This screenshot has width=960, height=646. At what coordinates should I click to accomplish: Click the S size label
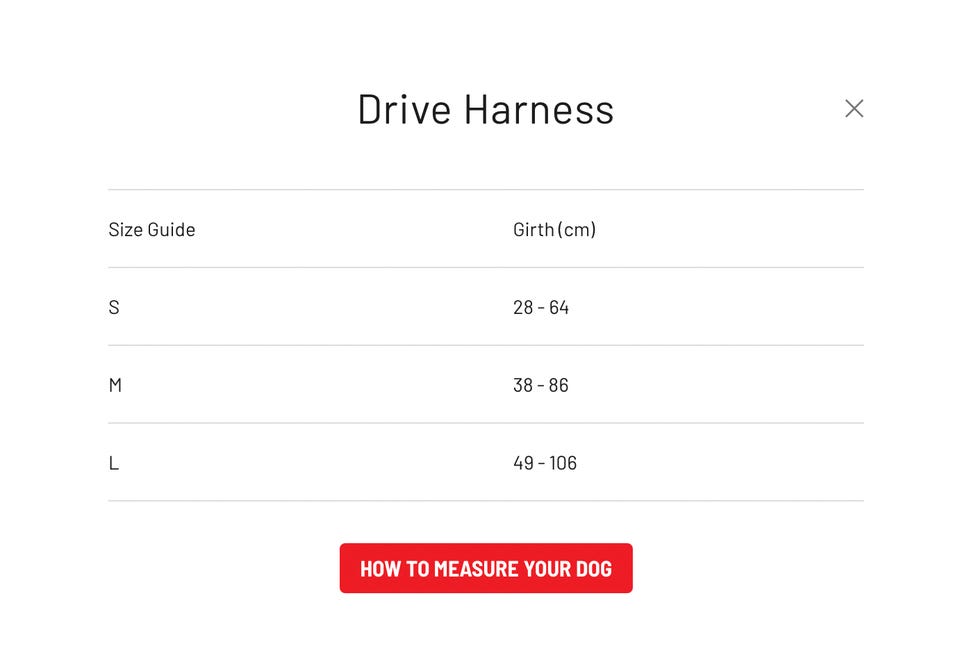click(114, 307)
